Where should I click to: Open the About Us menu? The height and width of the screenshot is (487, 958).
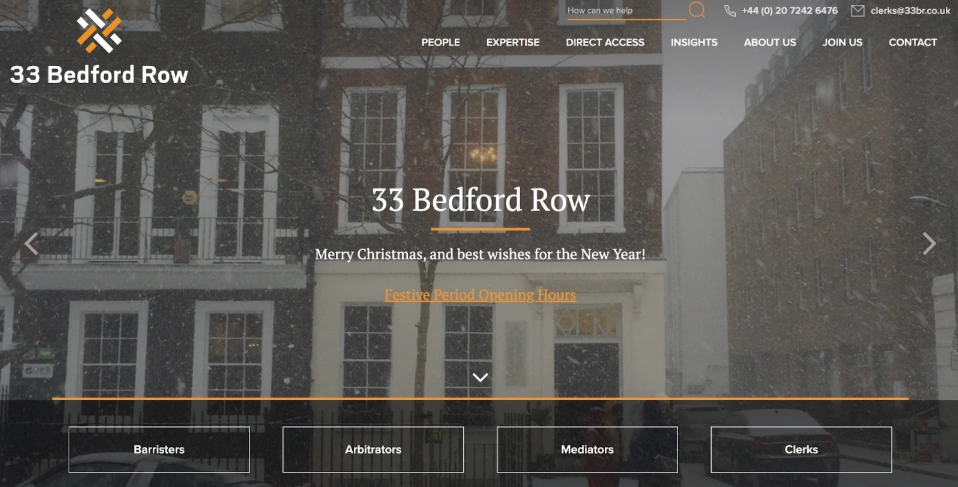[770, 42]
